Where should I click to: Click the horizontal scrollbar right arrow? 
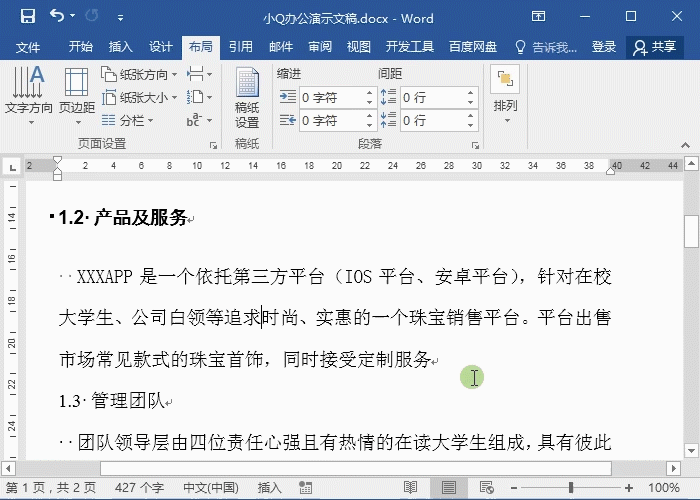pyautogui.click(x=673, y=469)
